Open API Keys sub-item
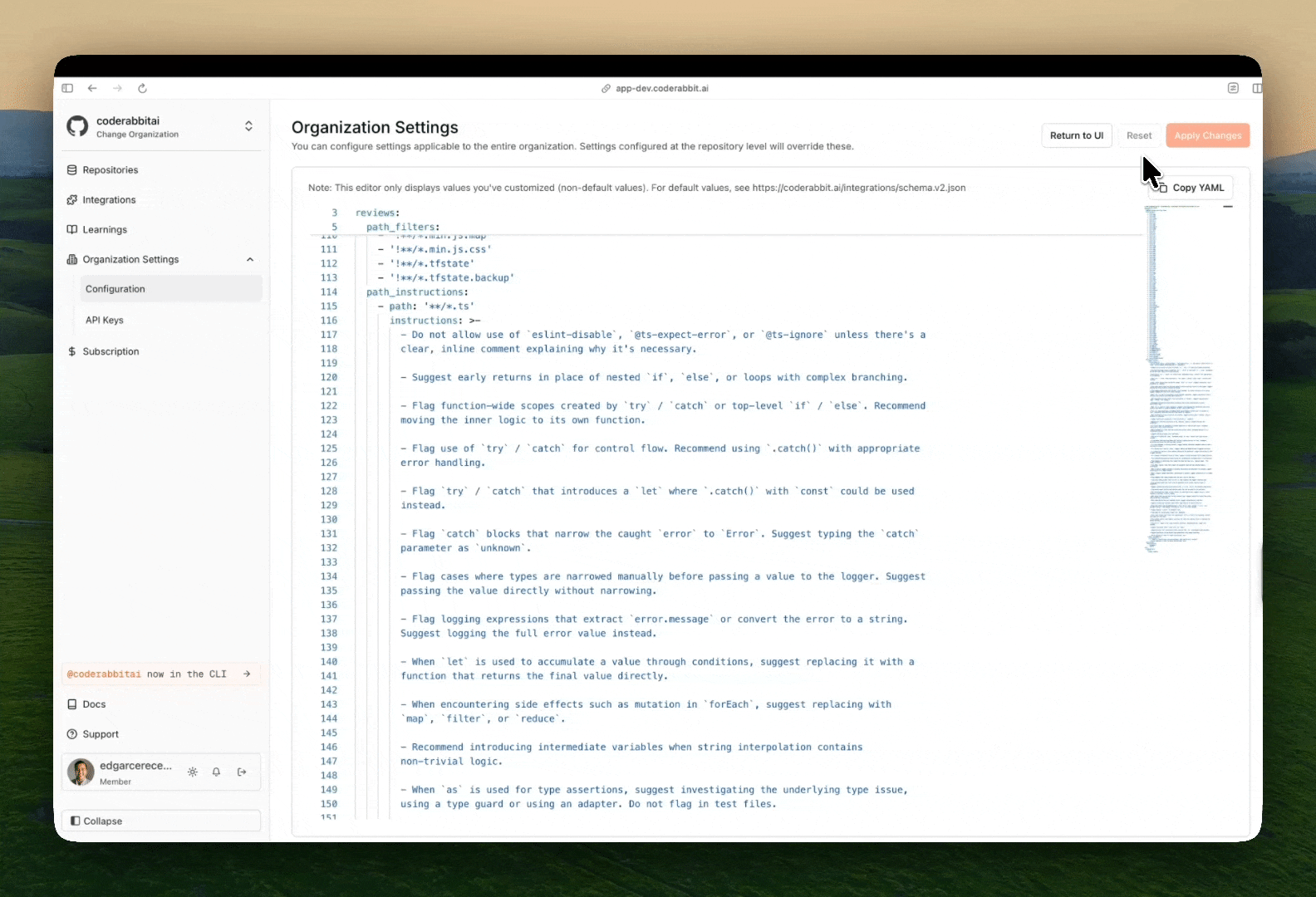 coord(170,321)
